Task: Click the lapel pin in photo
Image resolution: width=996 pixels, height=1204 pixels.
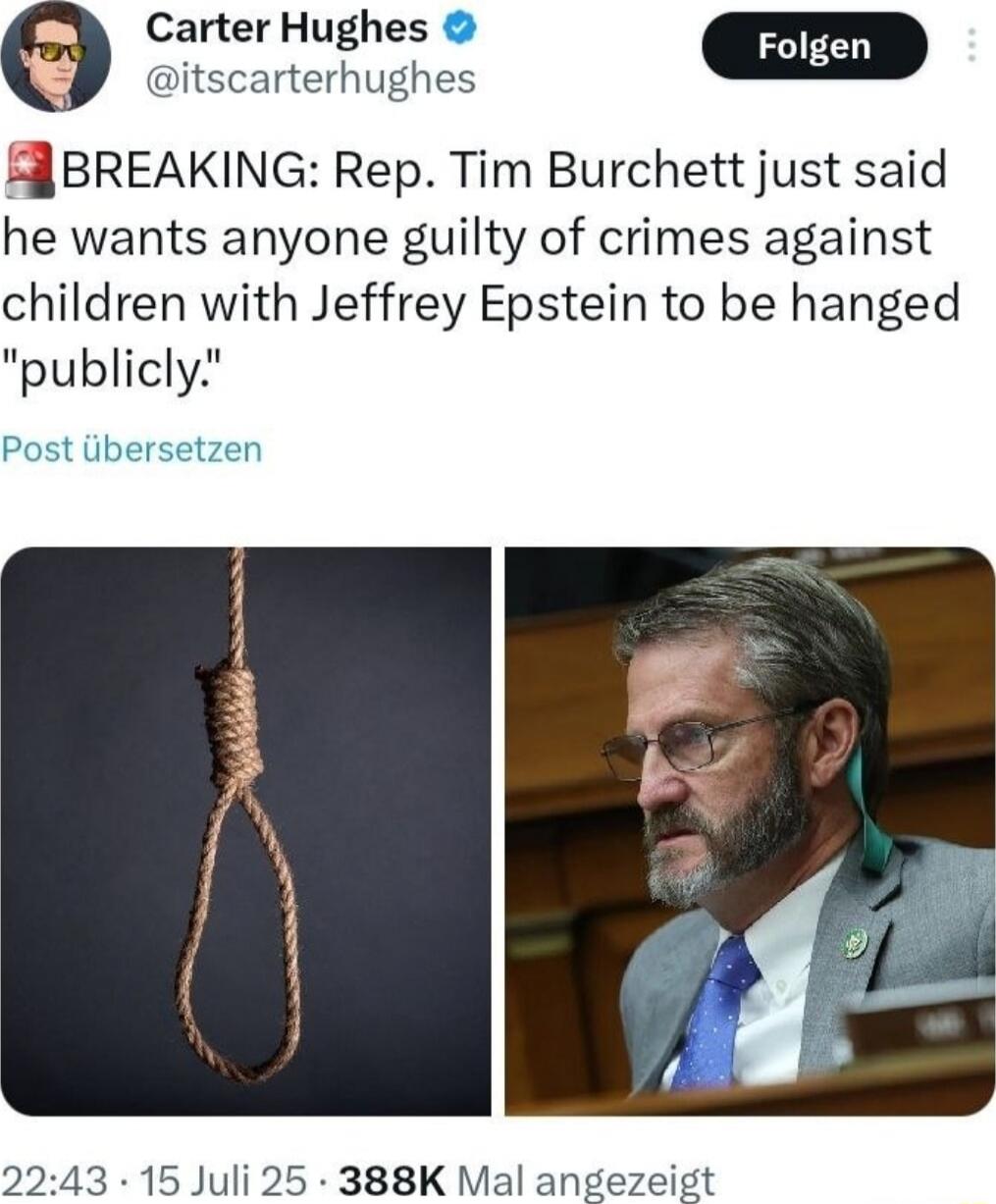Action: (856, 943)
